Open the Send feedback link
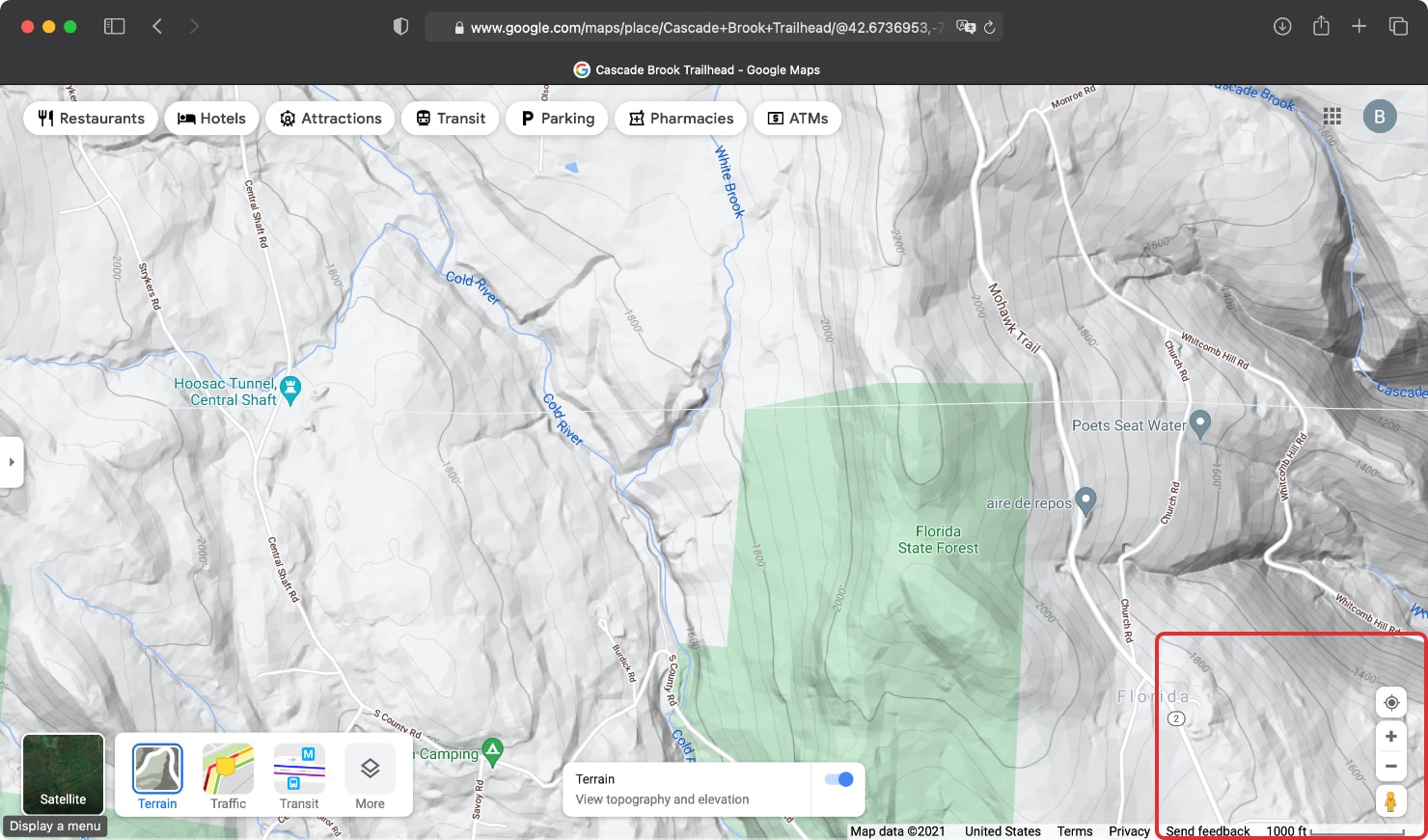Screen dimensions: 1428x840 tap(1206, 830)
